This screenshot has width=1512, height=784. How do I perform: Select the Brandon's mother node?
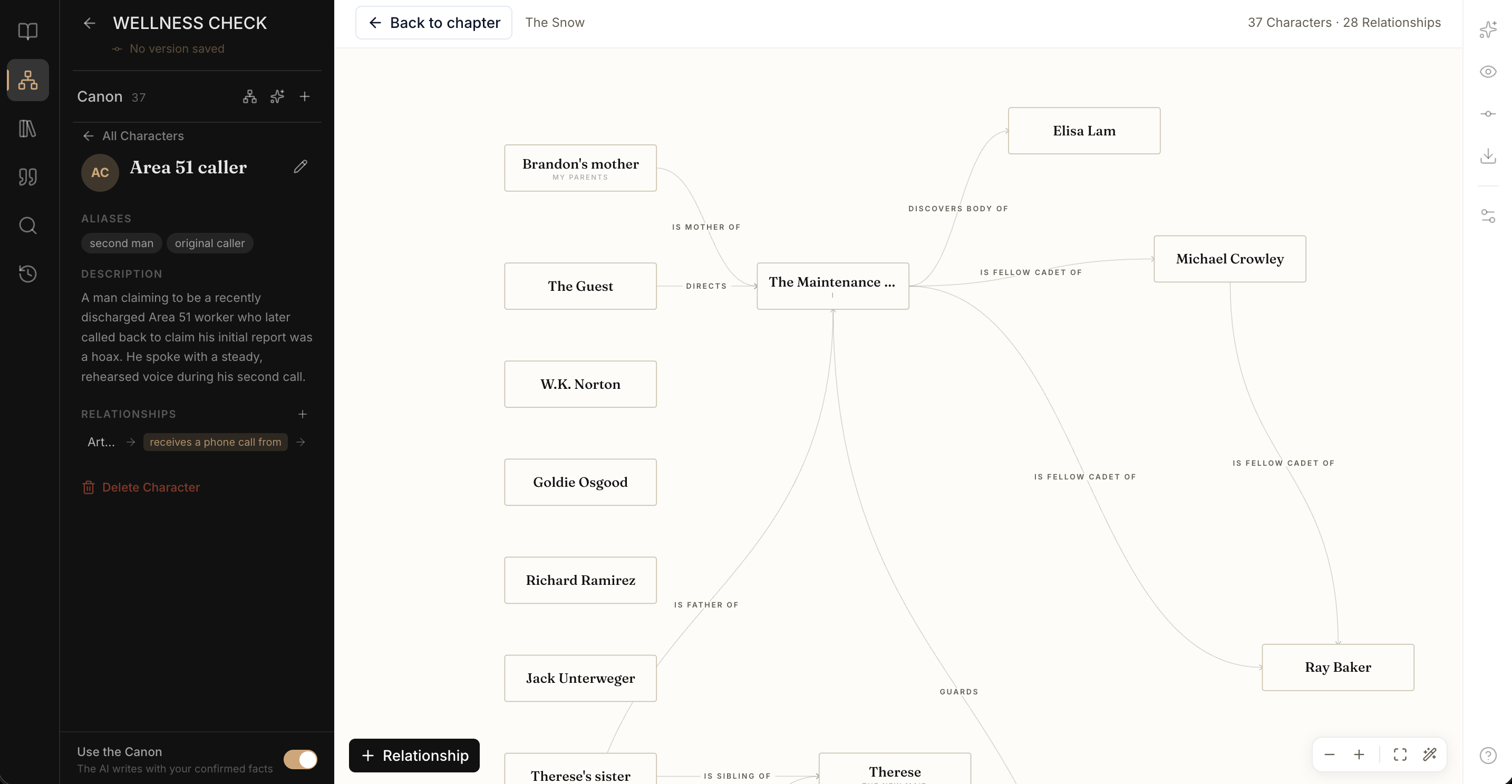(580, 168)
